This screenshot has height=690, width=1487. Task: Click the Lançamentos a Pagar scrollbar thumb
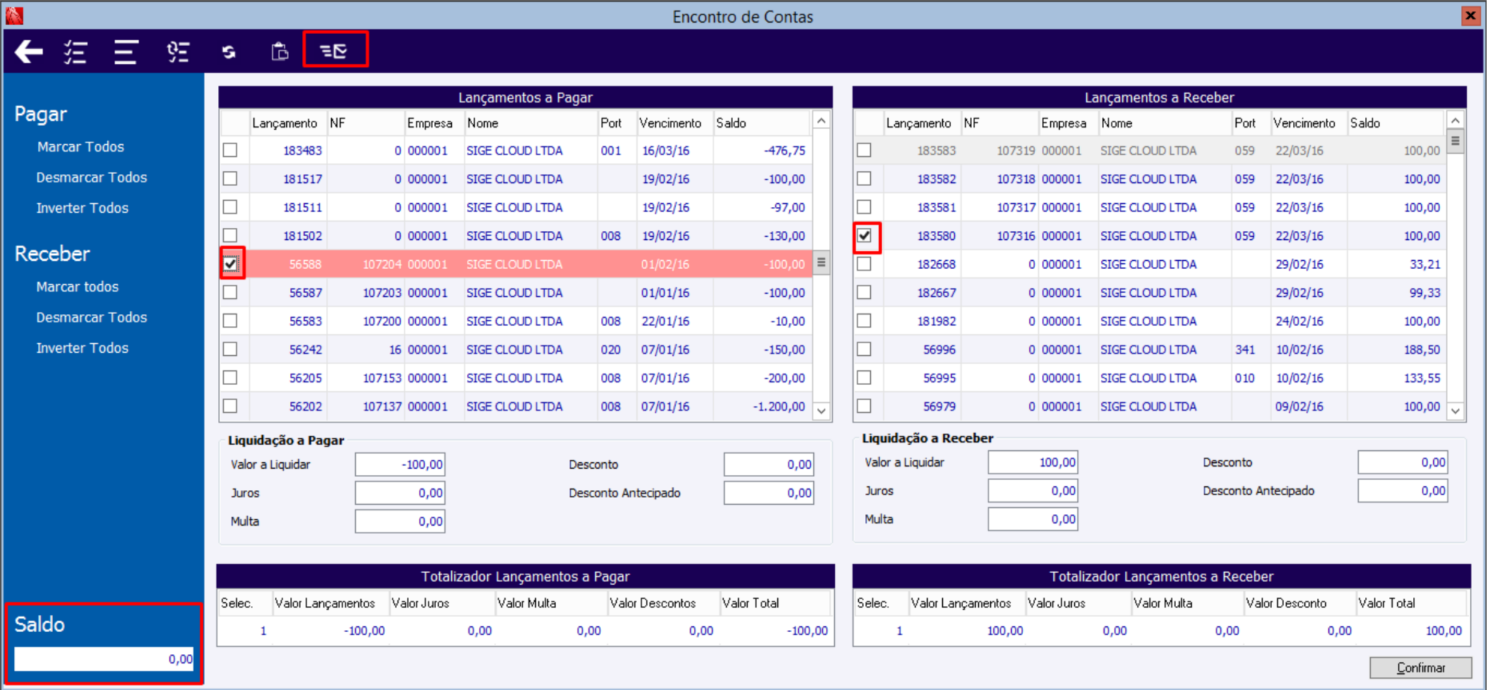coord(822,263)
